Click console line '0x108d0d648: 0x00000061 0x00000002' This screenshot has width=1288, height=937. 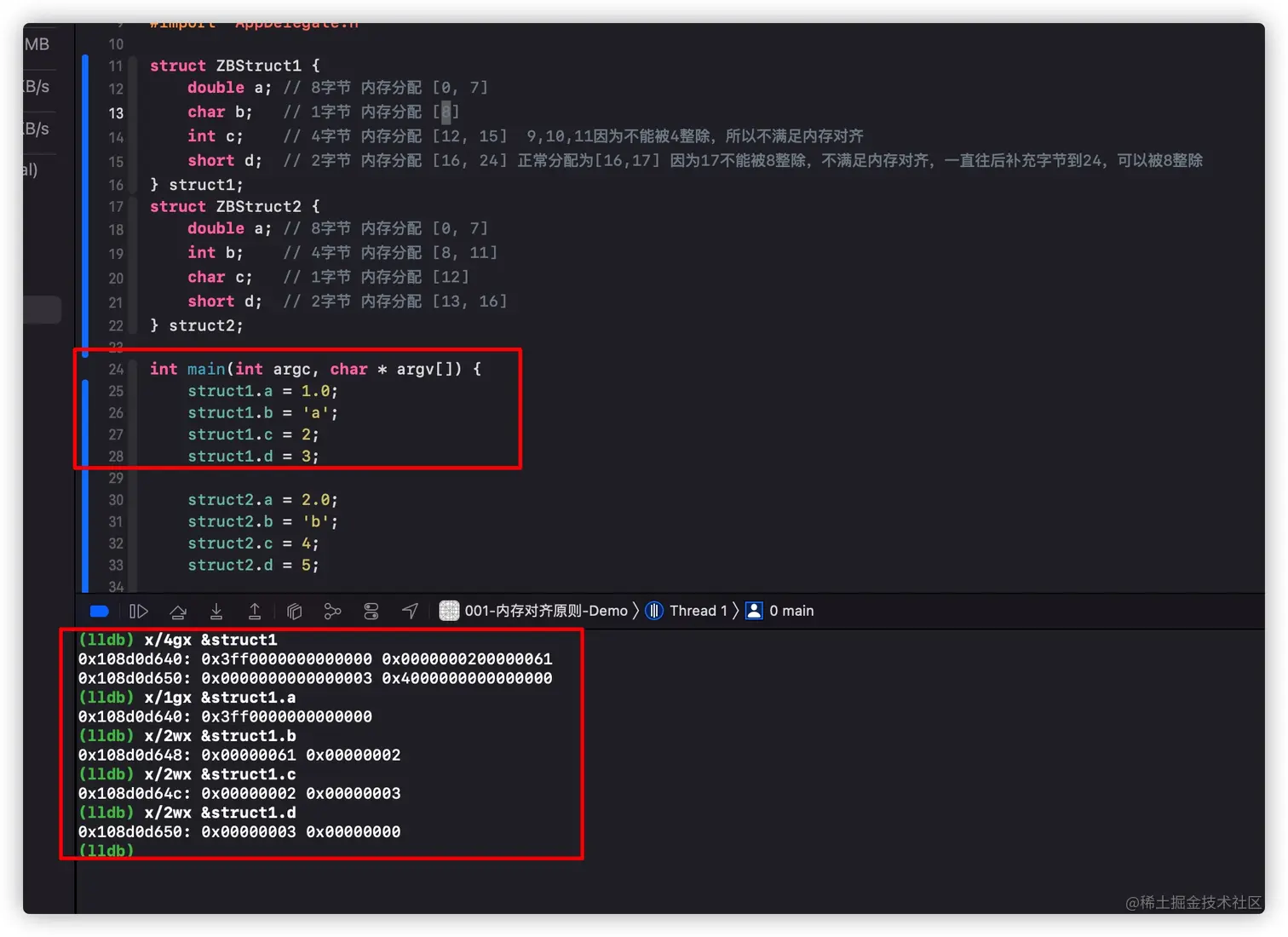239,755
